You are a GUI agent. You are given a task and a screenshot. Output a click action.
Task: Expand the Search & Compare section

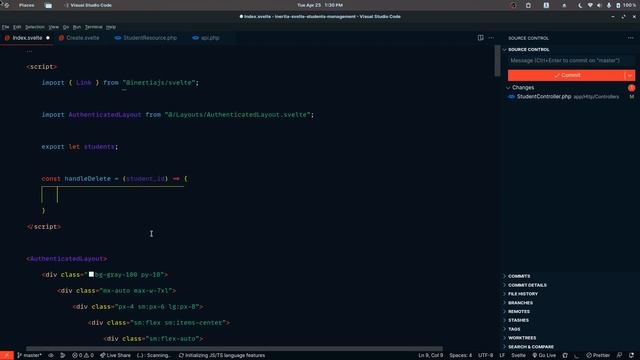pyautogui.click(x=531, y=347)
